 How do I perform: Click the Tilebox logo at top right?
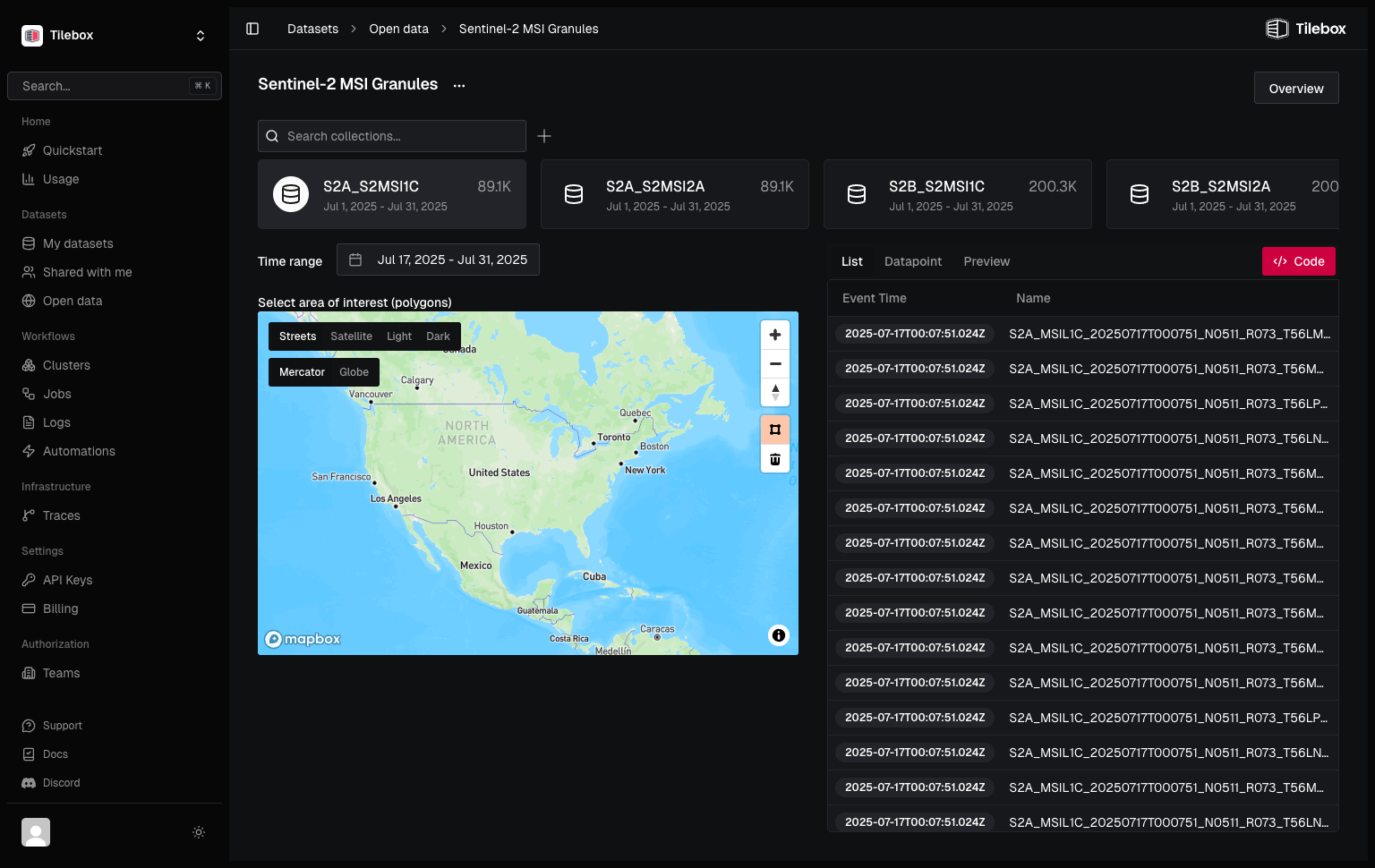coord(1306,29)
